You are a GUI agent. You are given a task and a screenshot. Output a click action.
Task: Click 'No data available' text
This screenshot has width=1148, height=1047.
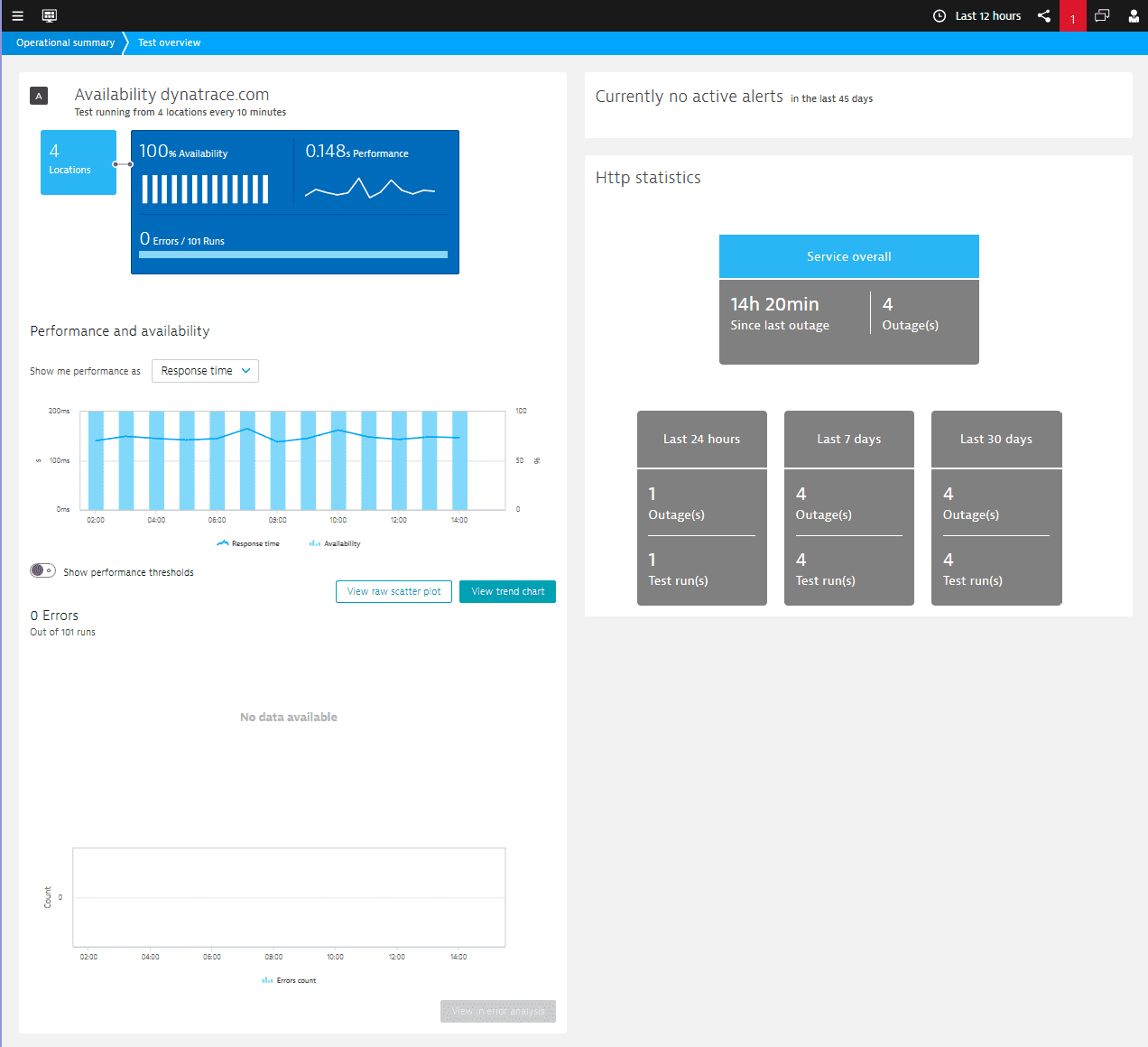point(289,717)
